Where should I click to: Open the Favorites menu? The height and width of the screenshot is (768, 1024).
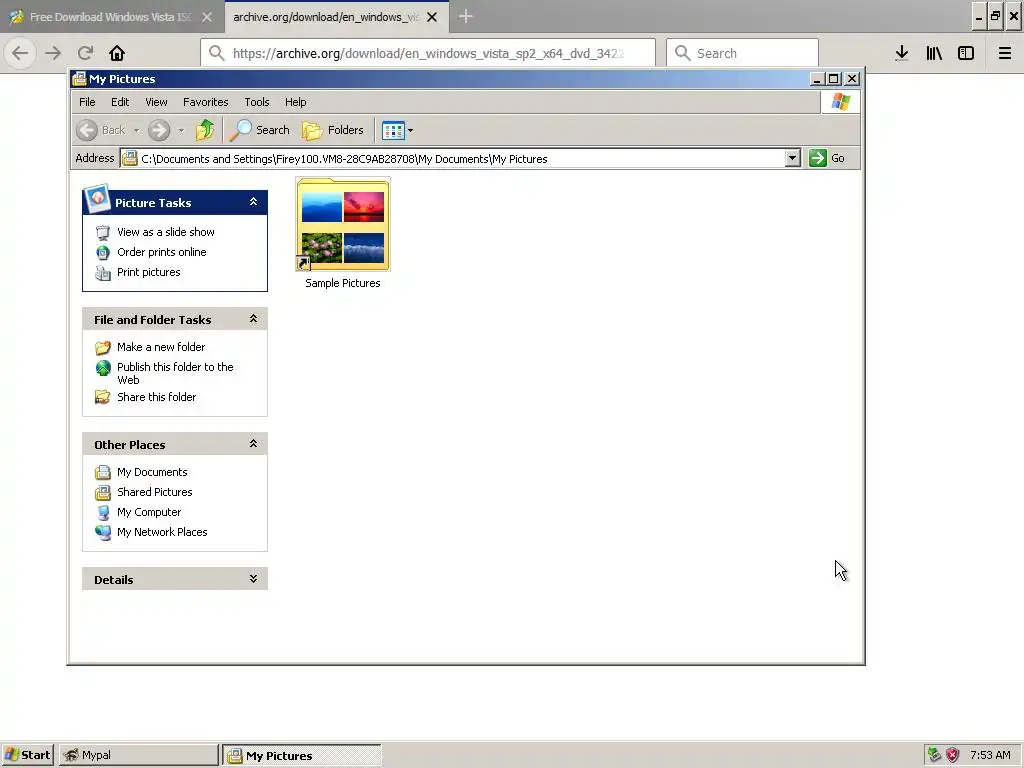[206, 102]
